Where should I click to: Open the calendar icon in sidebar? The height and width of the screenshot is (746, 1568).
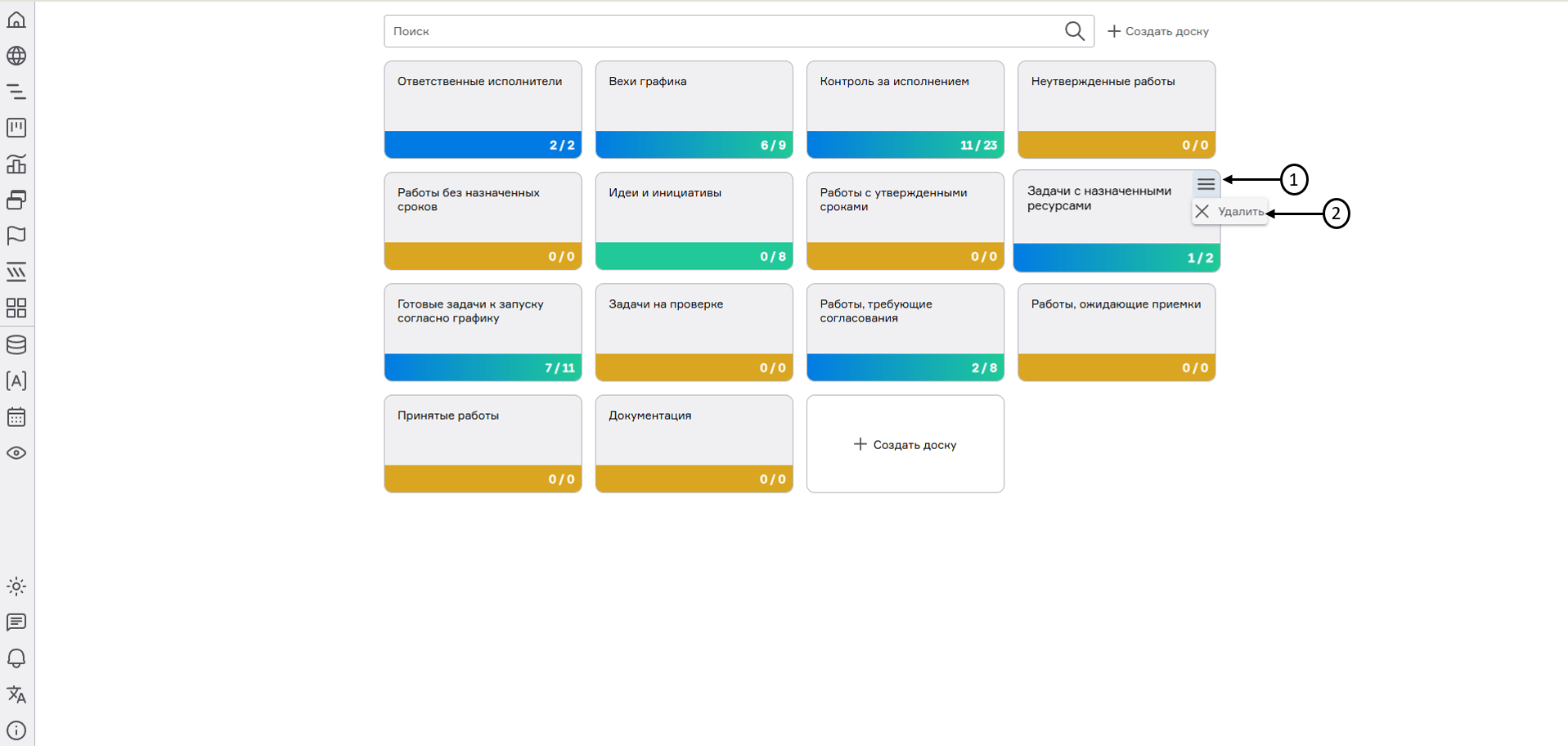pos(16,417)
